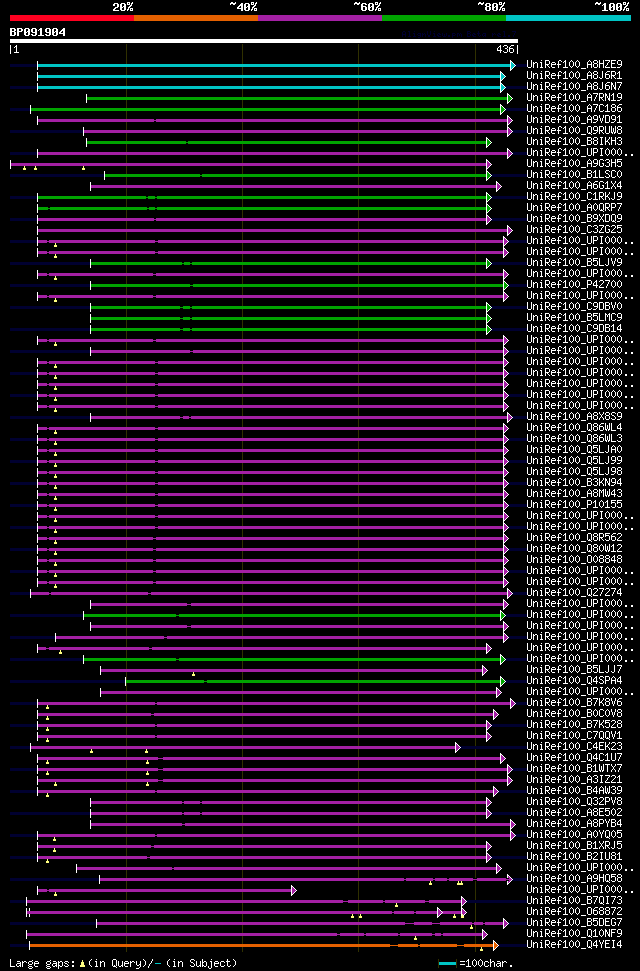Select the UniRef100_B2IU81 label
The width and height of the screenshot is (640, 971).
[574, 857]
